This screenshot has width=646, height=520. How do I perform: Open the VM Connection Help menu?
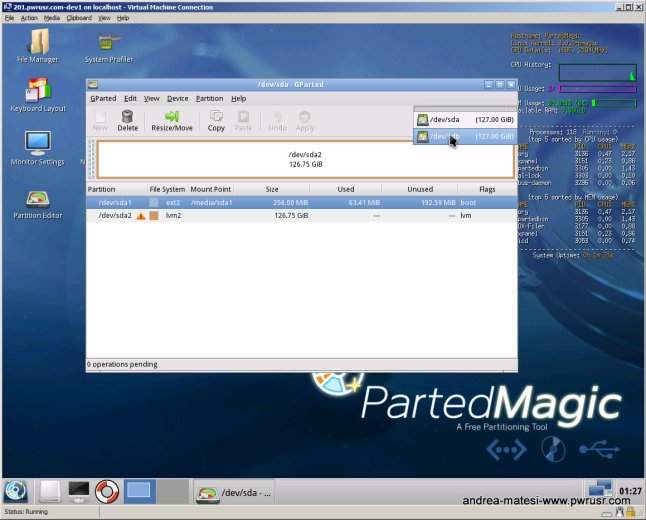point(123,18)
